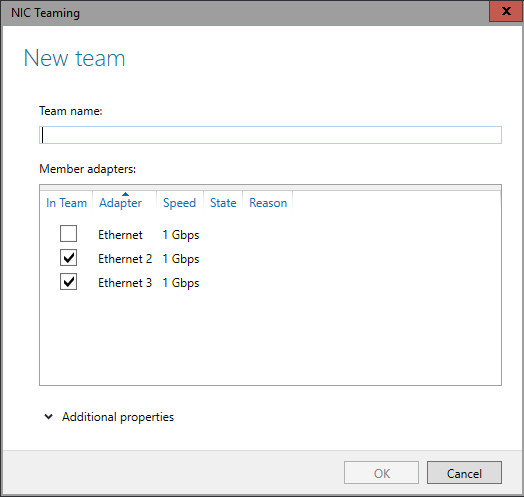This screenshot has height=497, width=524.
Task: Sort by the State column header
Action: coord(223,203)
